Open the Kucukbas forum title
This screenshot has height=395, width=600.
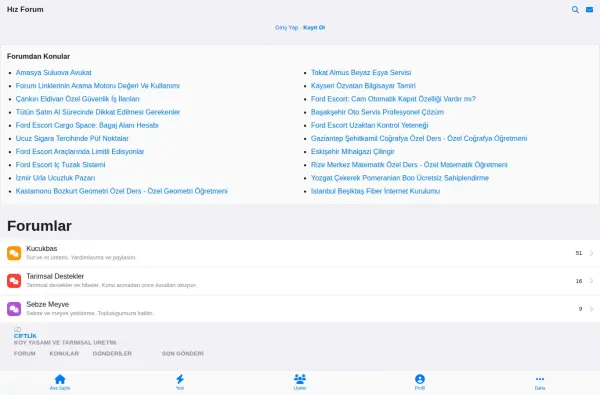42,249
